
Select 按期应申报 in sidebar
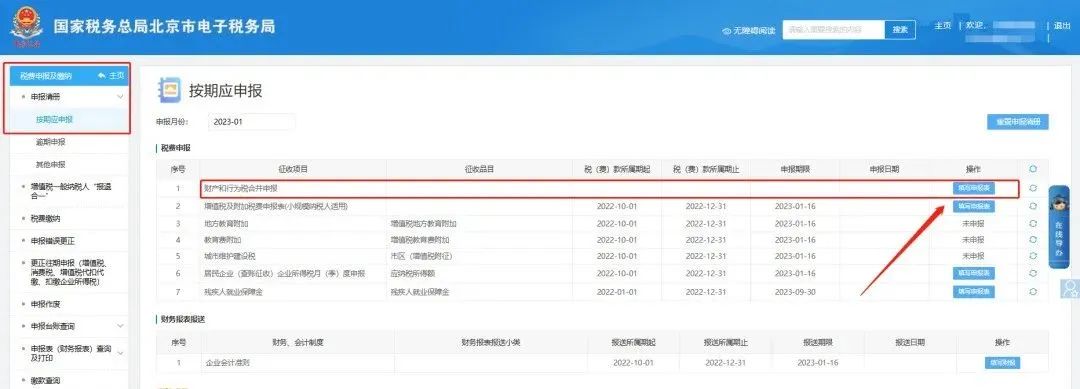pos(54,119)
